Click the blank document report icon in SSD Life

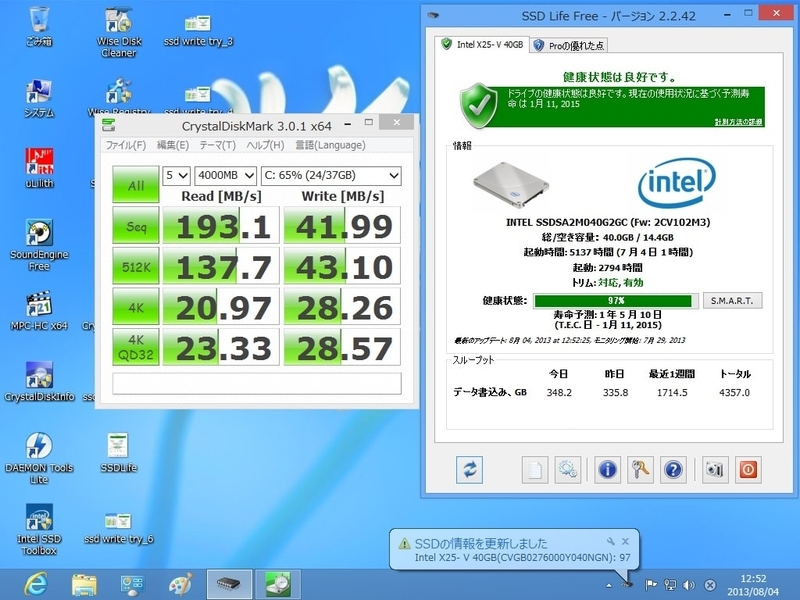(x=535, y=469)
